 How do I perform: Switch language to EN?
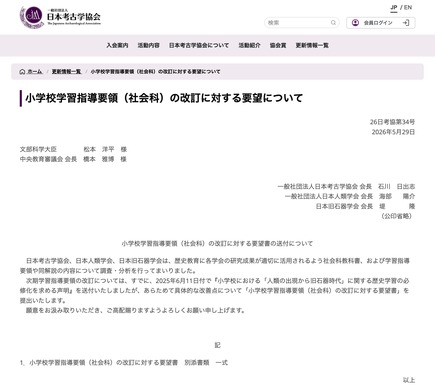(408, 7)
